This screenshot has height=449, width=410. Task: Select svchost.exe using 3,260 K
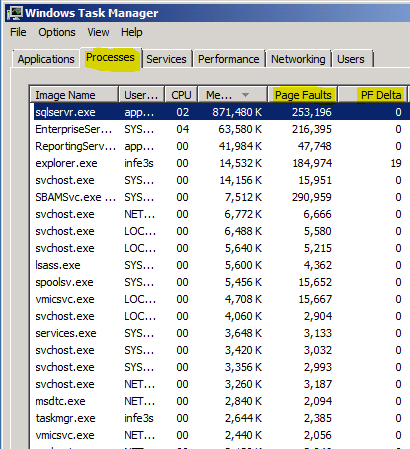pos(220,384)
